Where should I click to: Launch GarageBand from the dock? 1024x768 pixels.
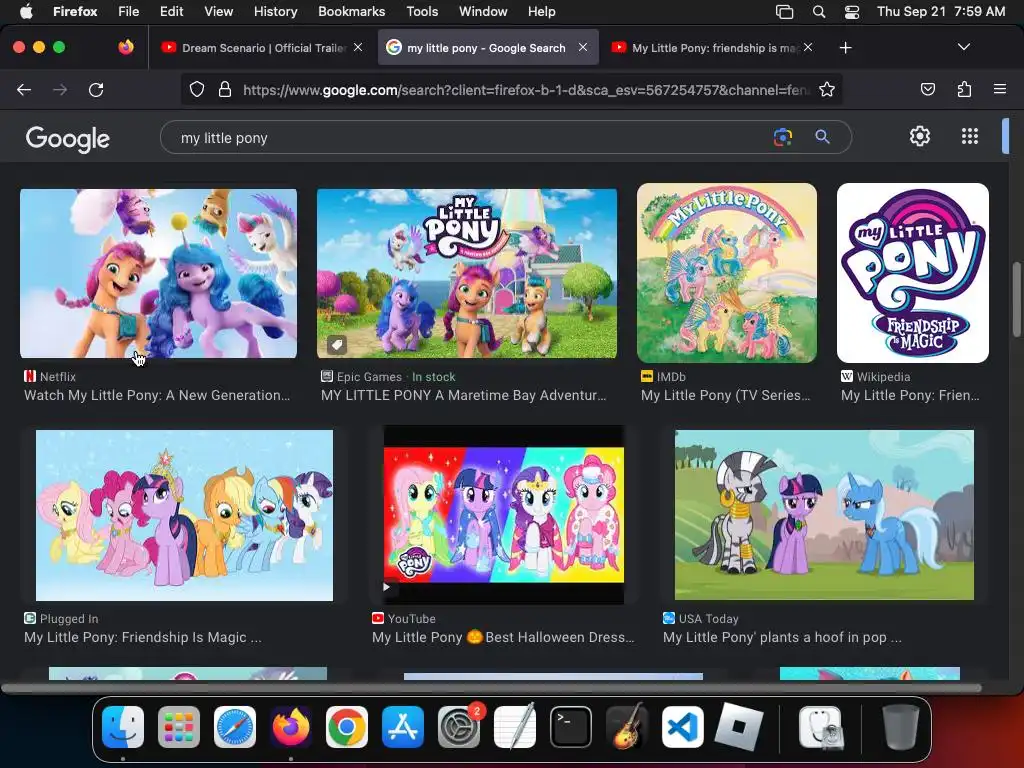627,726
